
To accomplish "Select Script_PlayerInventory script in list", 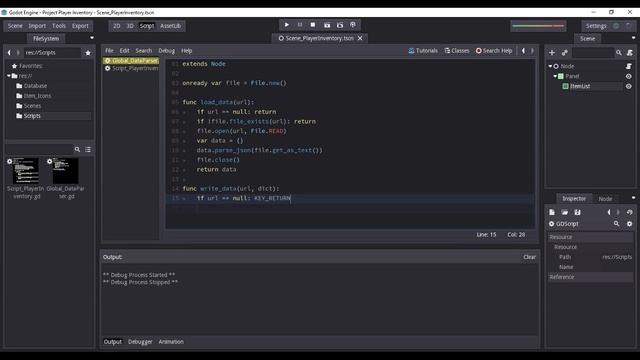I will point(131,68).
